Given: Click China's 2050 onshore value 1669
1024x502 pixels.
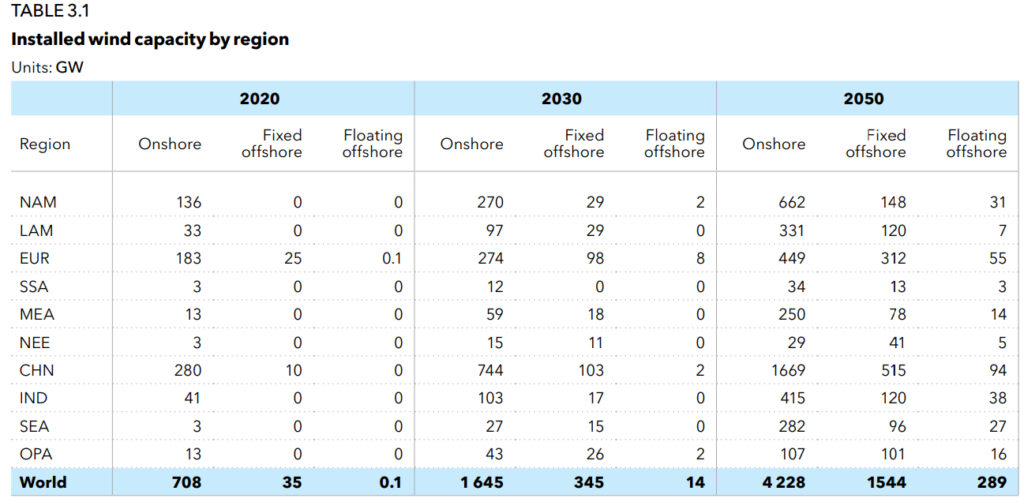Looking at the screenshot, I should tap(786, 370).
